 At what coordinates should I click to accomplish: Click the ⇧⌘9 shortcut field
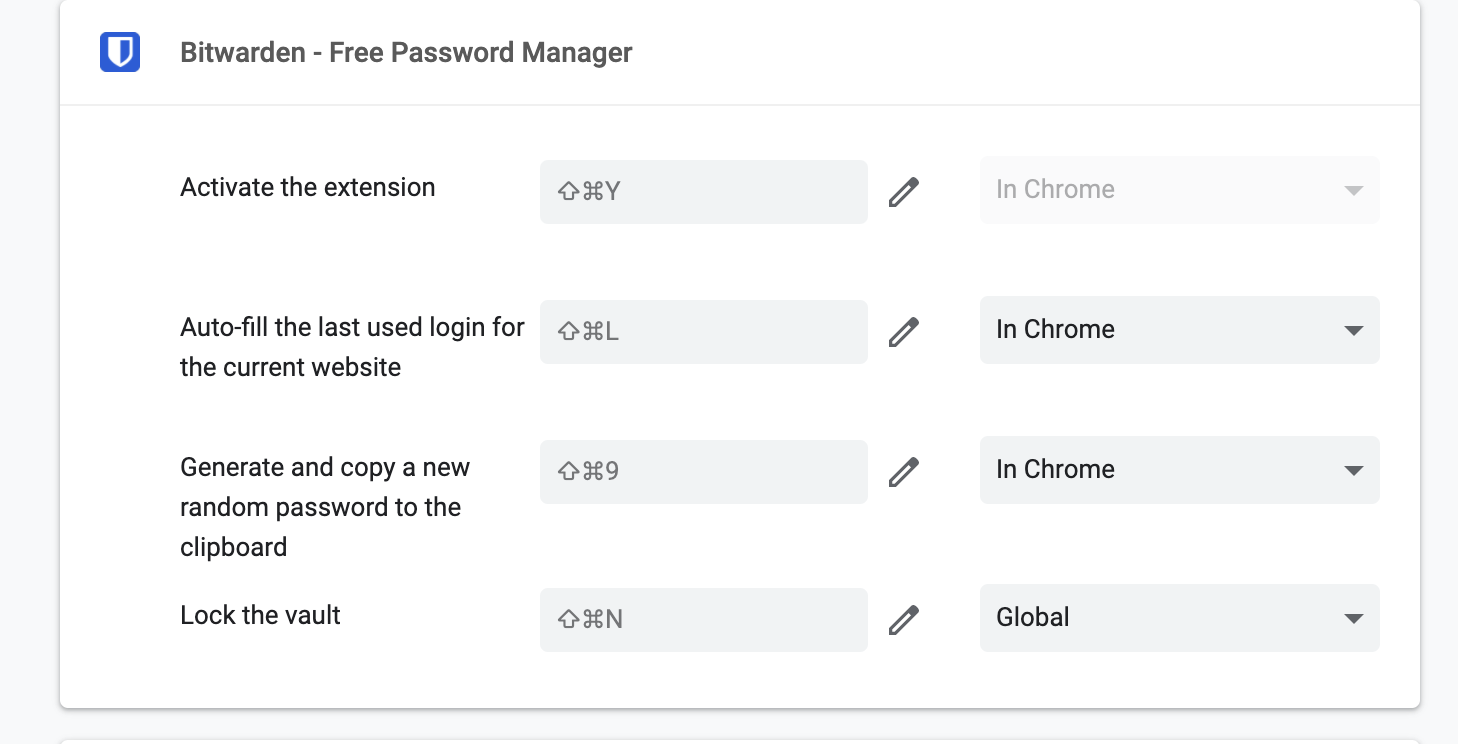[703, 471]
